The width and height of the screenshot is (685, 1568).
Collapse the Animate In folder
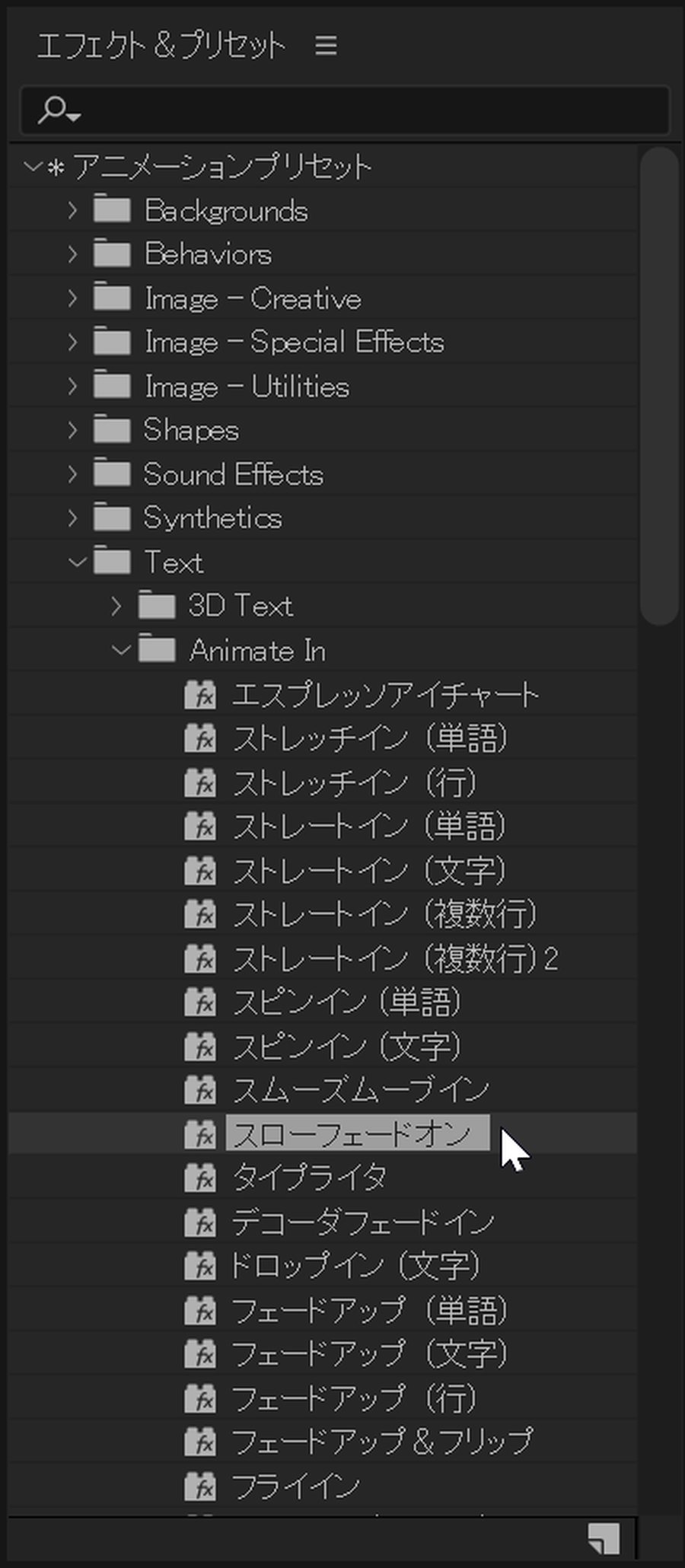pos(121,650)
